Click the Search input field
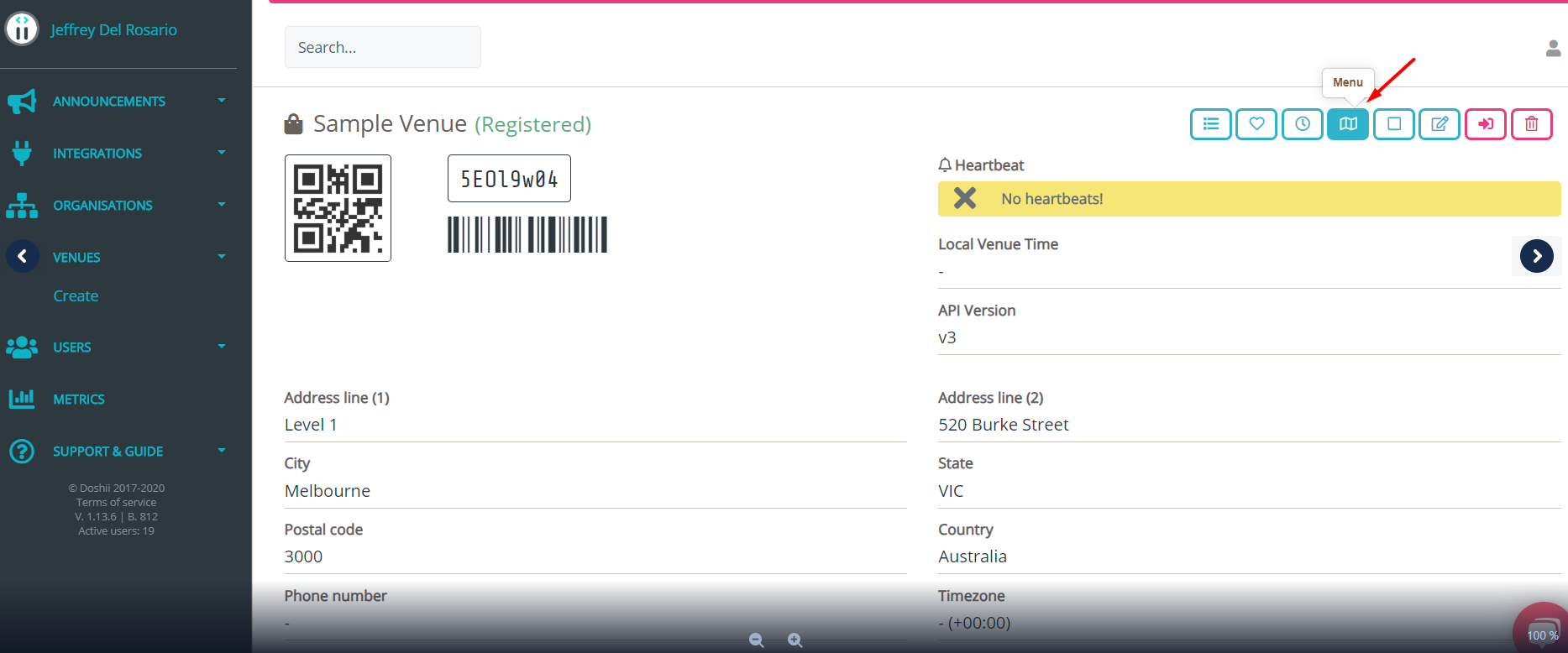The image size is (1568, 653). point(383,47)
